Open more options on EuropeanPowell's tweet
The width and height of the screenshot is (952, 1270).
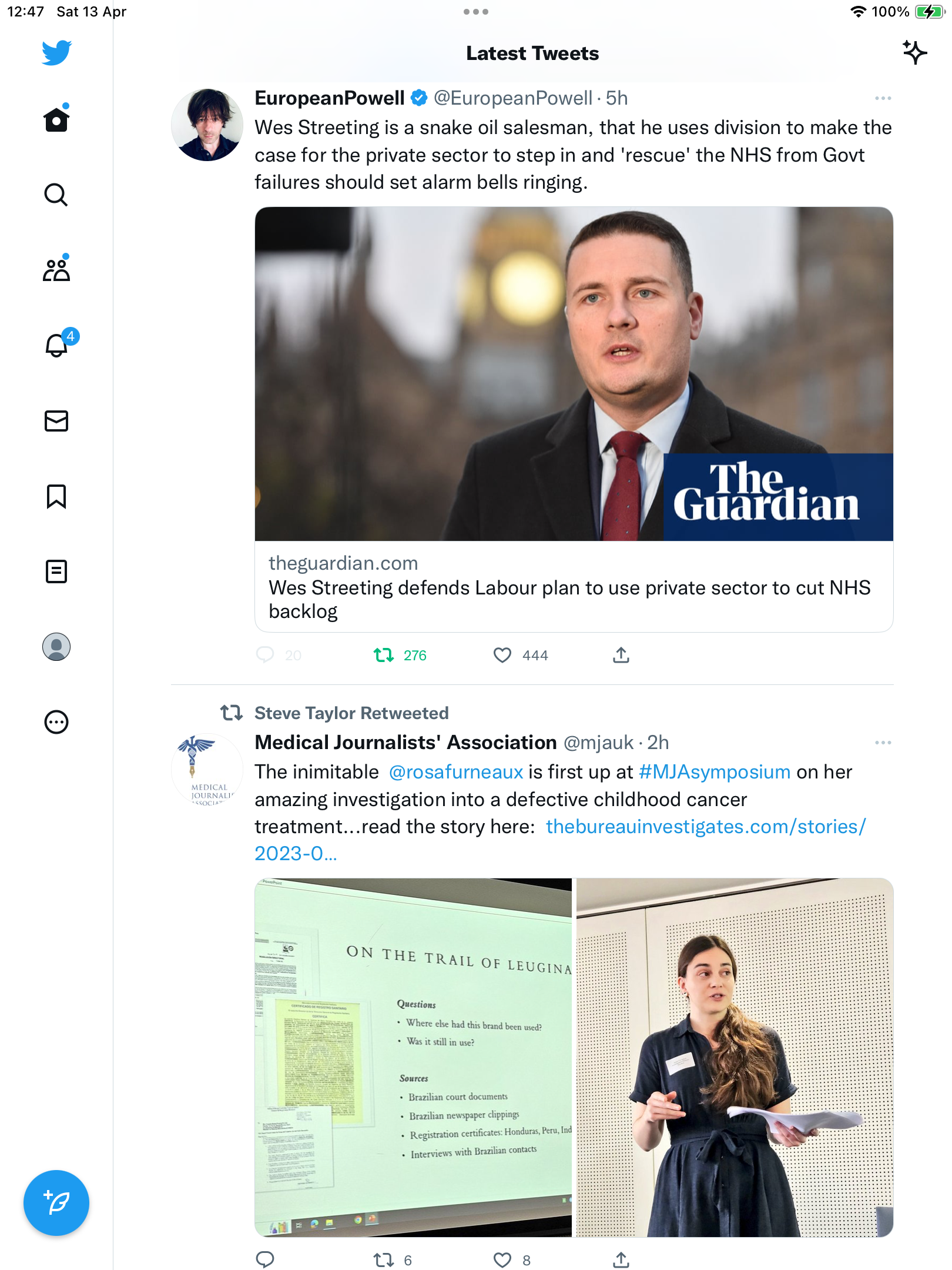pos(883,98)
